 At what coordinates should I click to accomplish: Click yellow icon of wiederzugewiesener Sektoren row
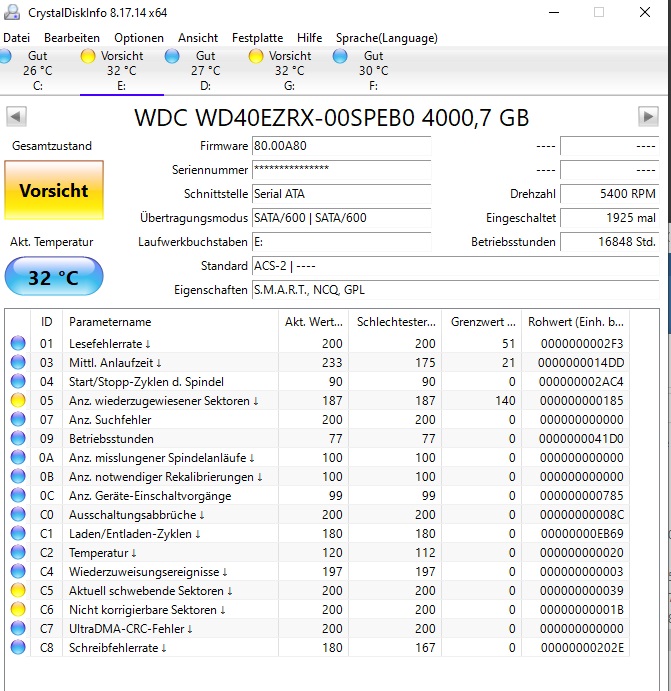click(18, 400)
